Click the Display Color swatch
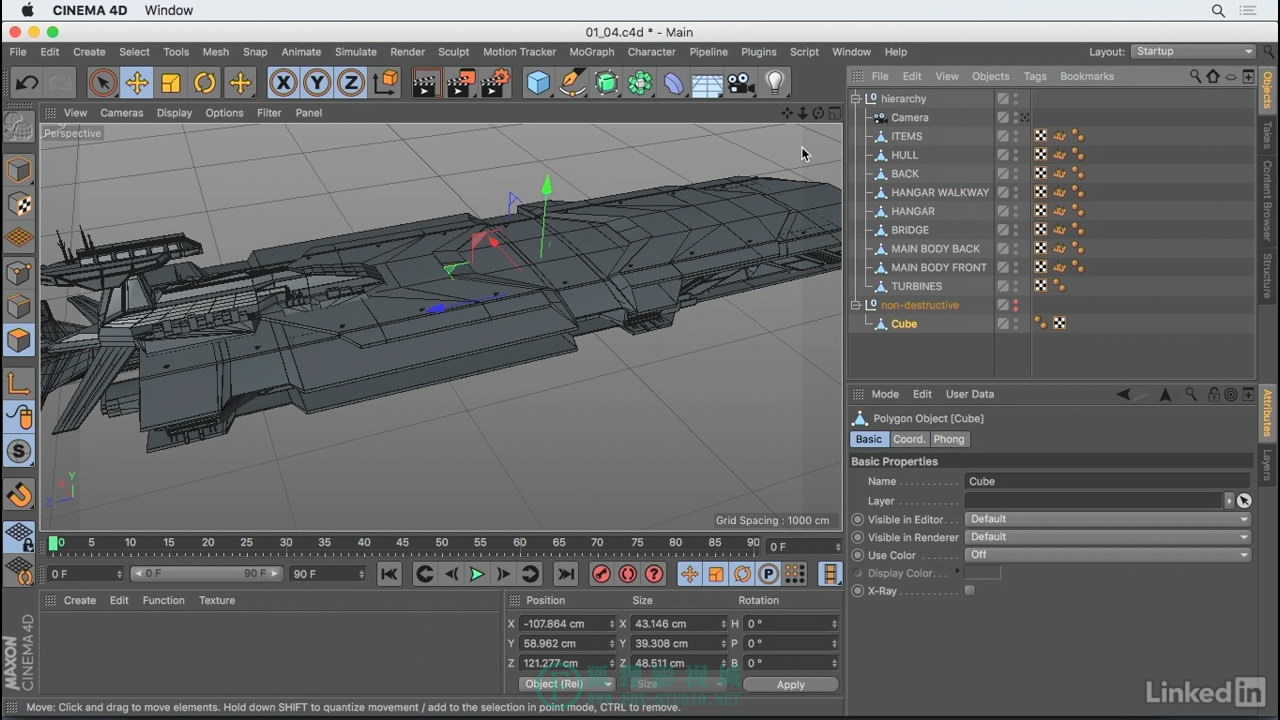 982,573
